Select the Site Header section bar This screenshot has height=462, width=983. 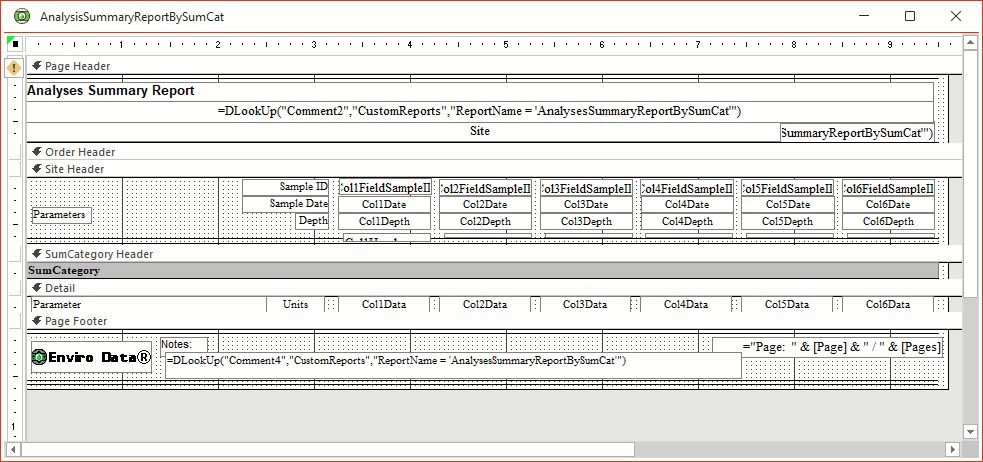[494, 169]
